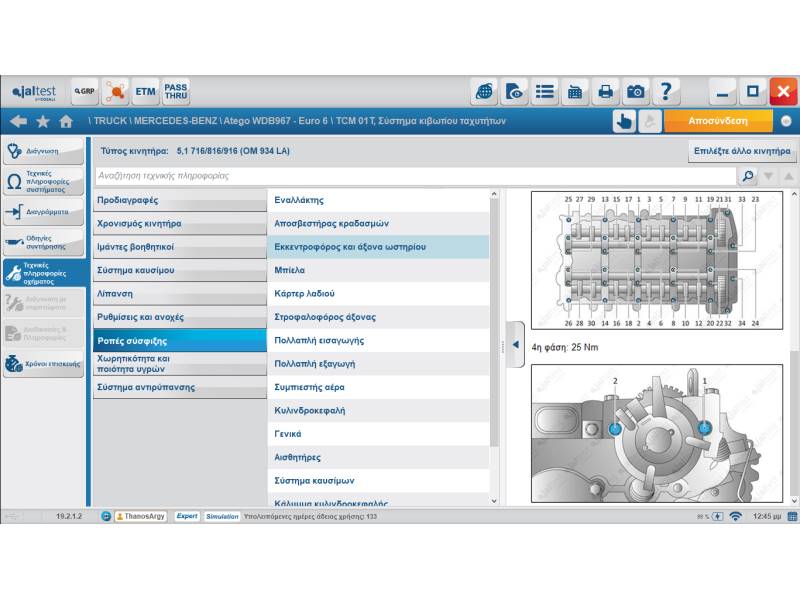Click the favorites star icon
This screenshot has width=800, height=600.
[43, 121]
